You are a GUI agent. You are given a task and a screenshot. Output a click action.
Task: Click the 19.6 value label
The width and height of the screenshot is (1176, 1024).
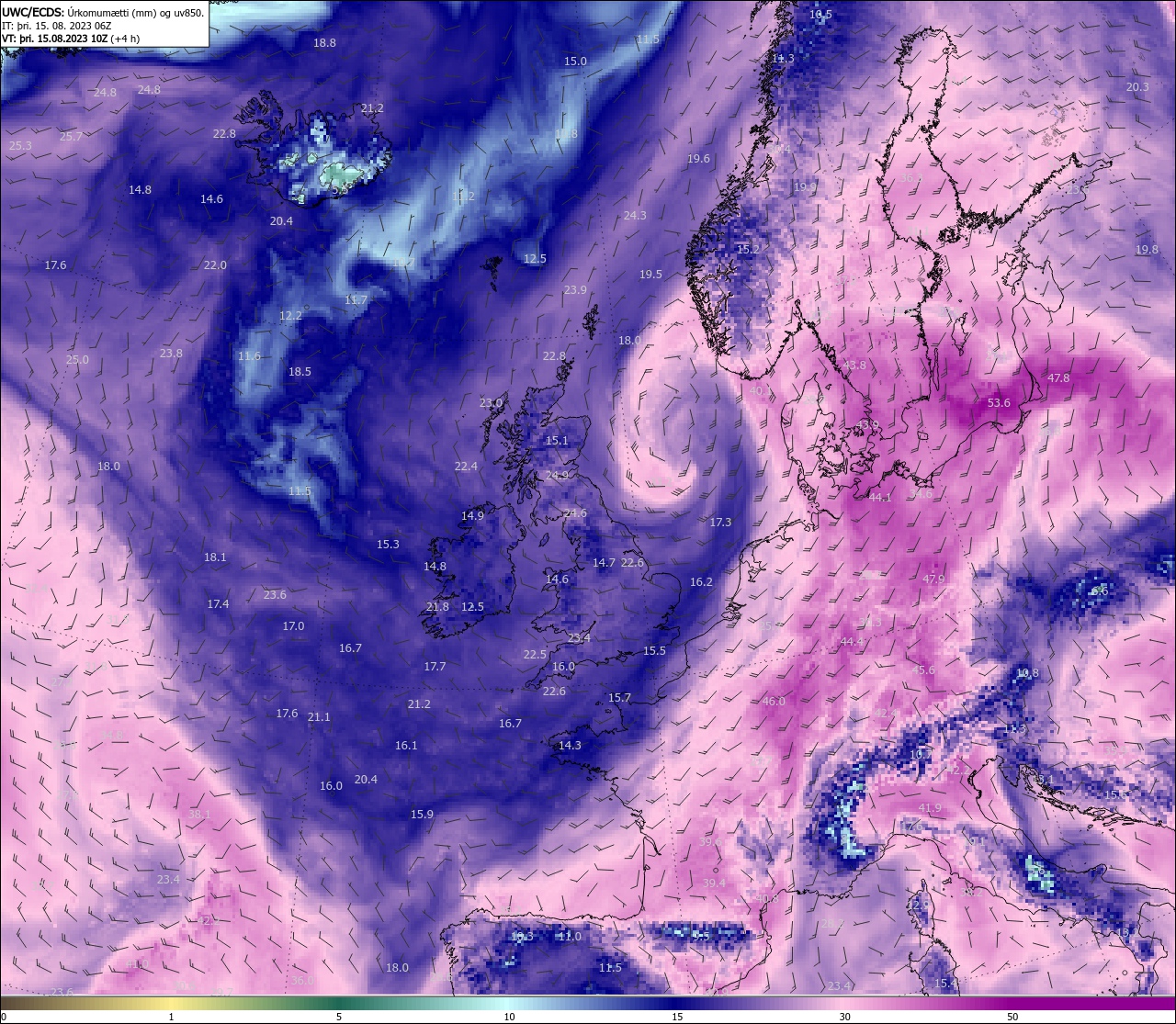[x=698, y=159]
